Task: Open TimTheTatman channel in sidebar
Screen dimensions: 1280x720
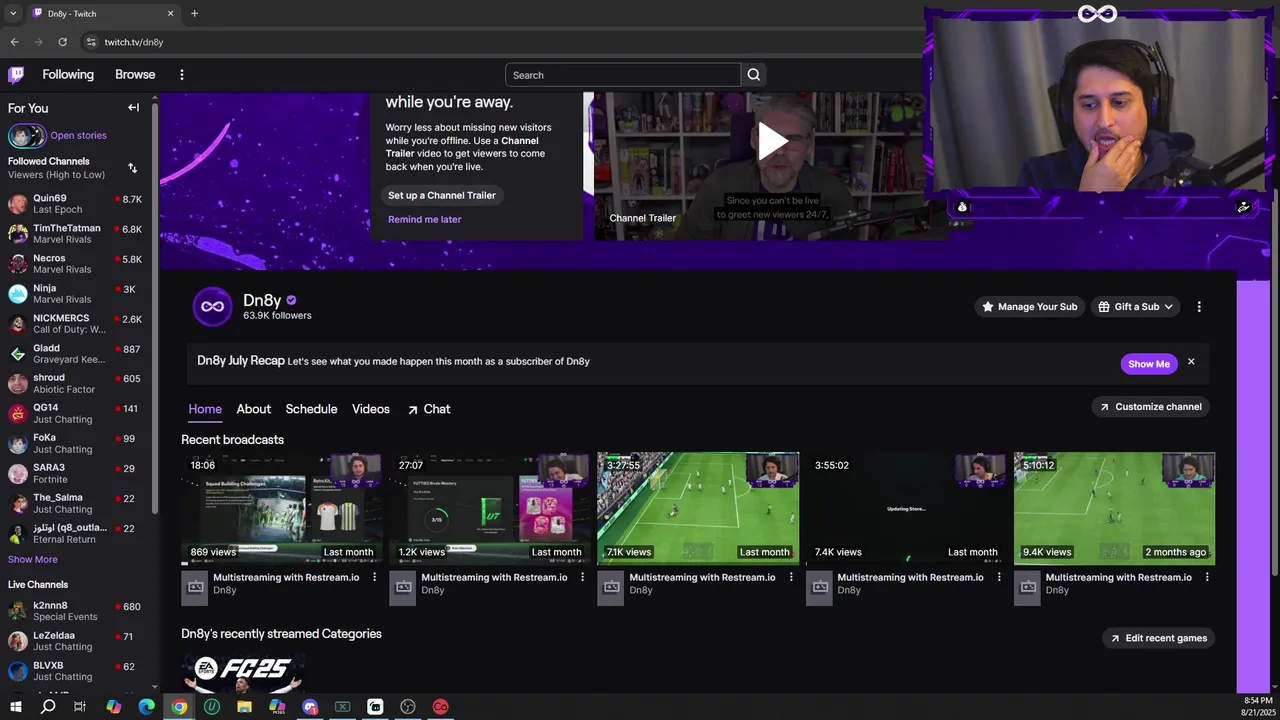Action: coord(75,234)
